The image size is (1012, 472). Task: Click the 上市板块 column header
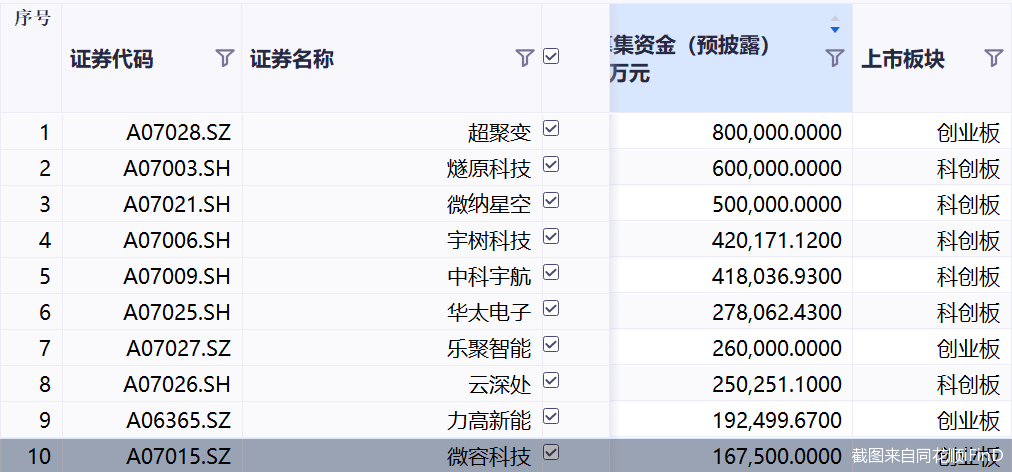902,59
